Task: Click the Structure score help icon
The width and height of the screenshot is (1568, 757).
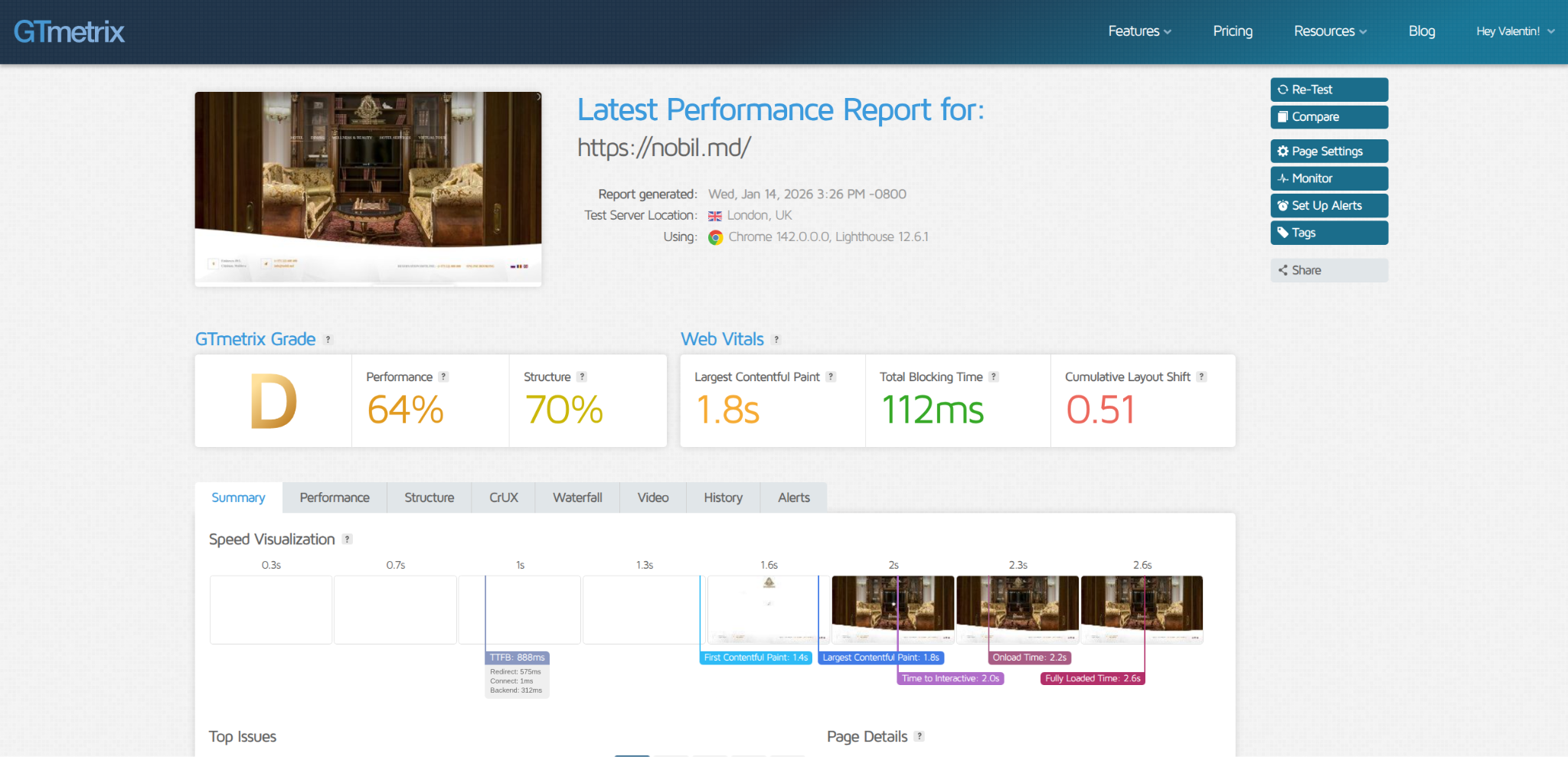Action: point(582,377)
